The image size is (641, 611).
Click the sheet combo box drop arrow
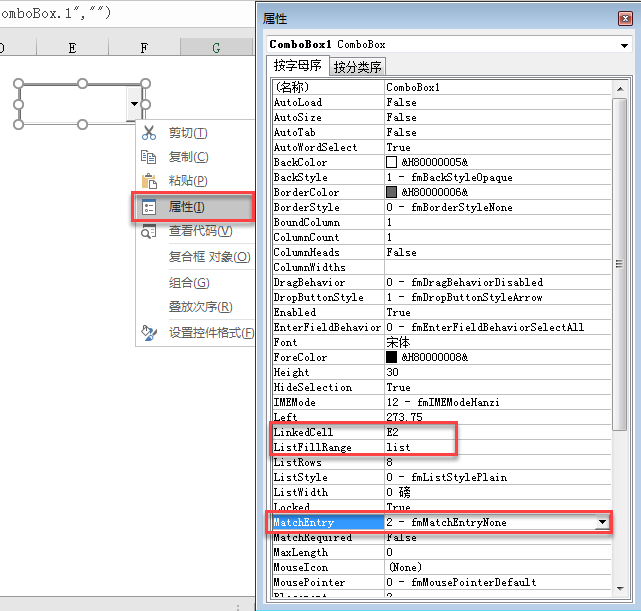pyautogui.click(x=134, y=104)
